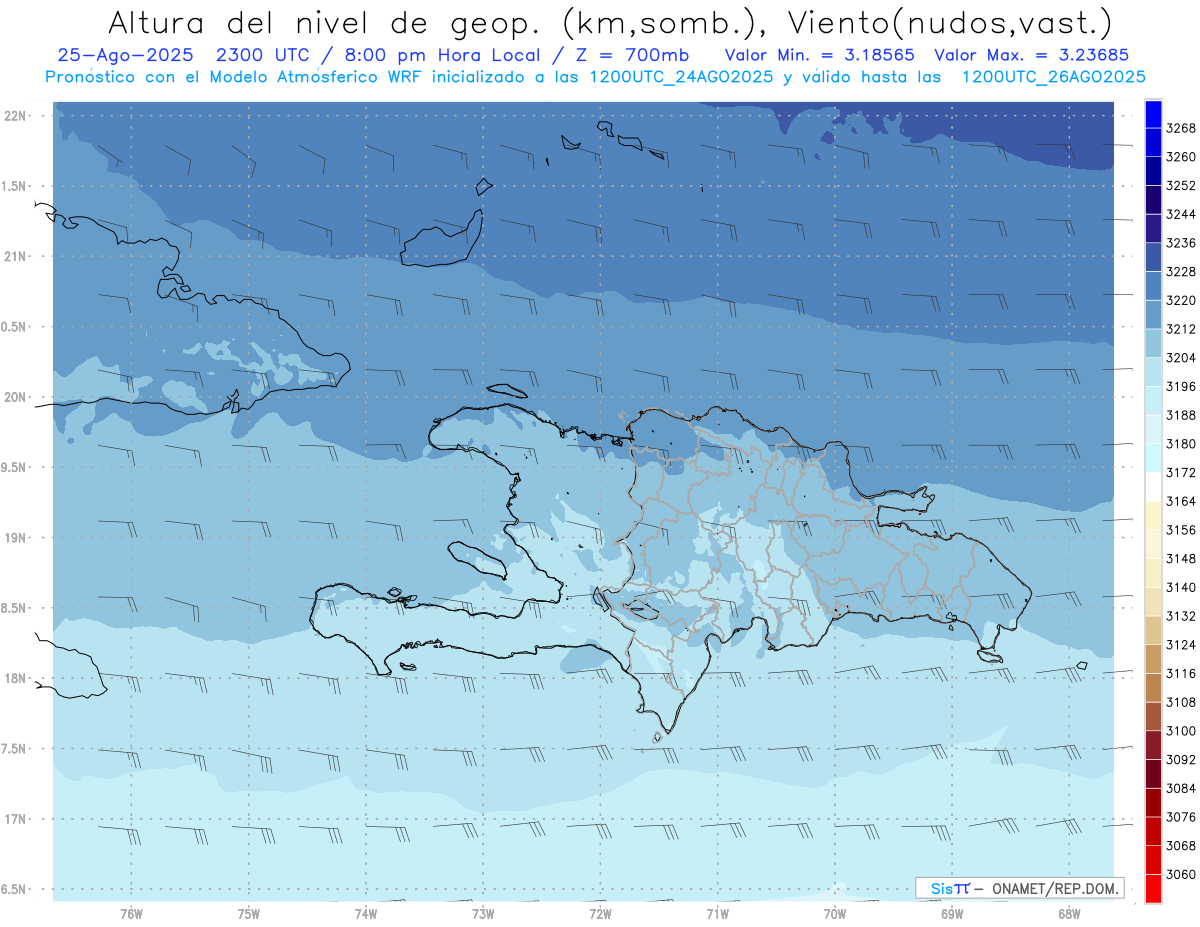Click the color scale value 3220

[x=1181, y=300]
